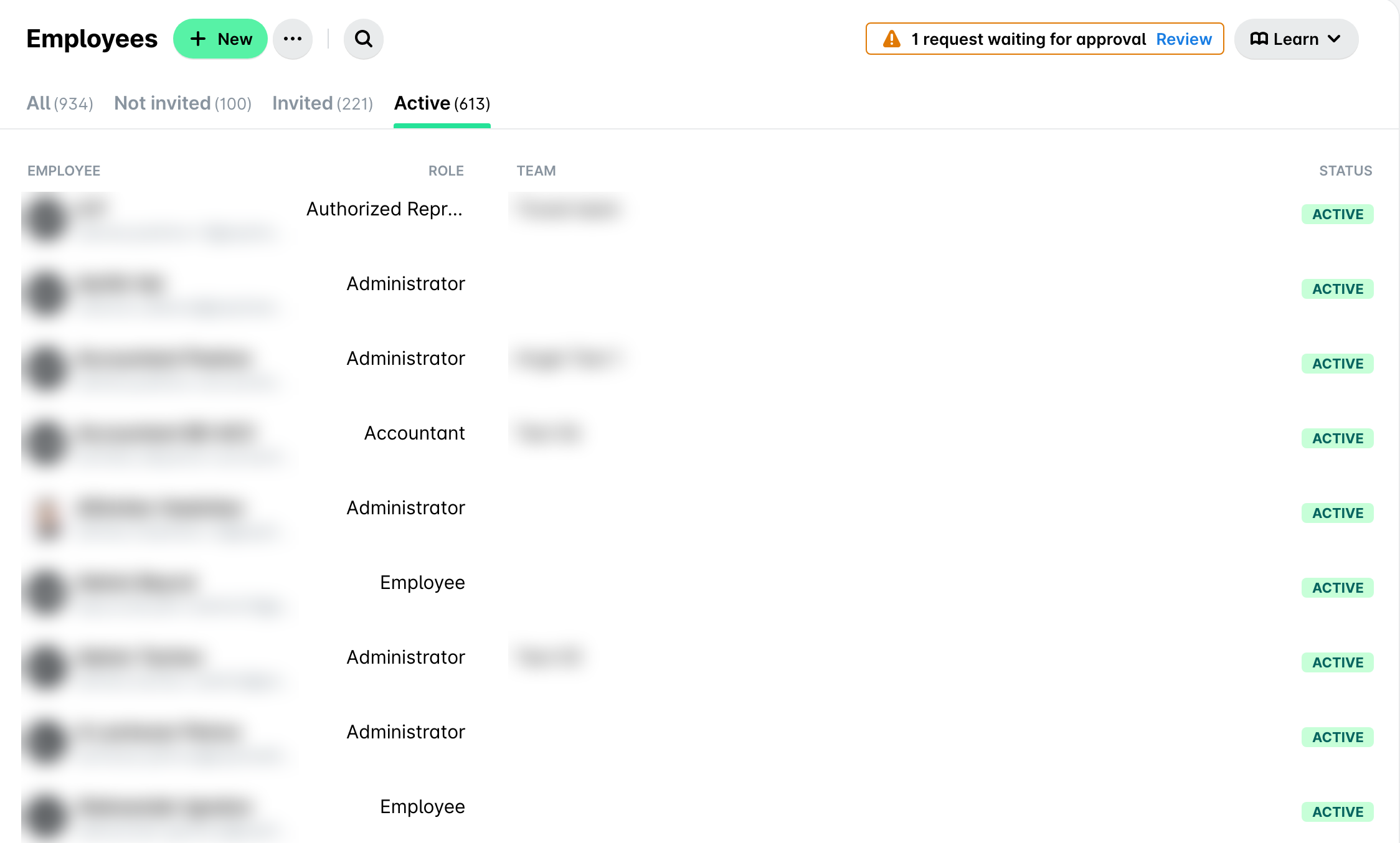
Task: Switch to the Not invited (100) tab
Action: (x=183, y=103)
